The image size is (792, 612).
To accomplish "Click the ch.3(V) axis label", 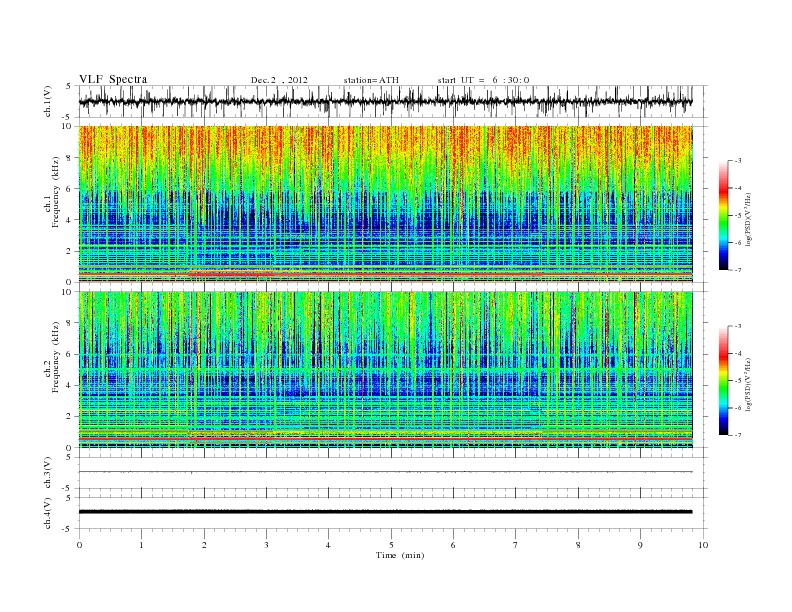I will coord(48,473).
